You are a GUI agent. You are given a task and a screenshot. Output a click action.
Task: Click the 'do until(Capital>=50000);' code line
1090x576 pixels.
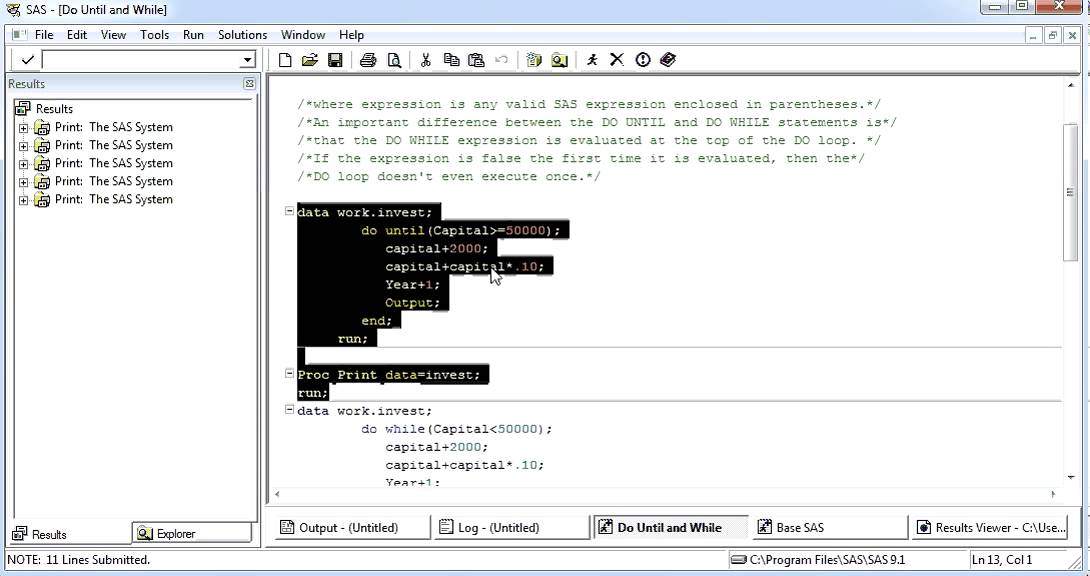pyautogui.click(x=460, y=230)
